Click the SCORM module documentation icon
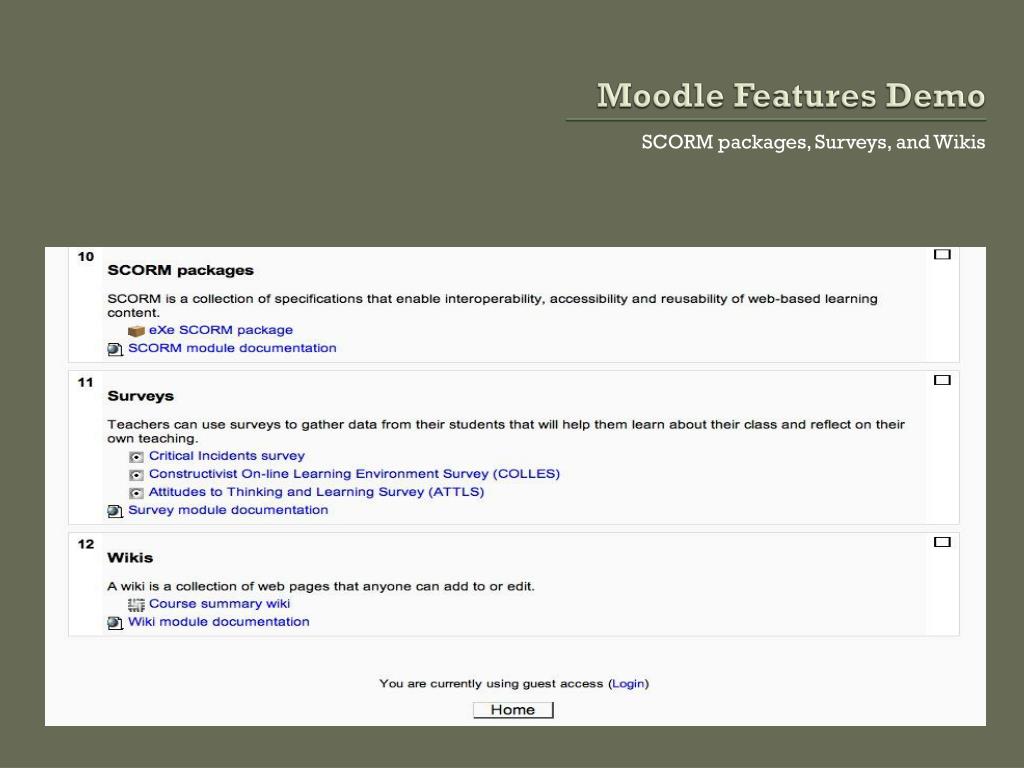This screenshot has width=1024, height=768. [115, 349]
